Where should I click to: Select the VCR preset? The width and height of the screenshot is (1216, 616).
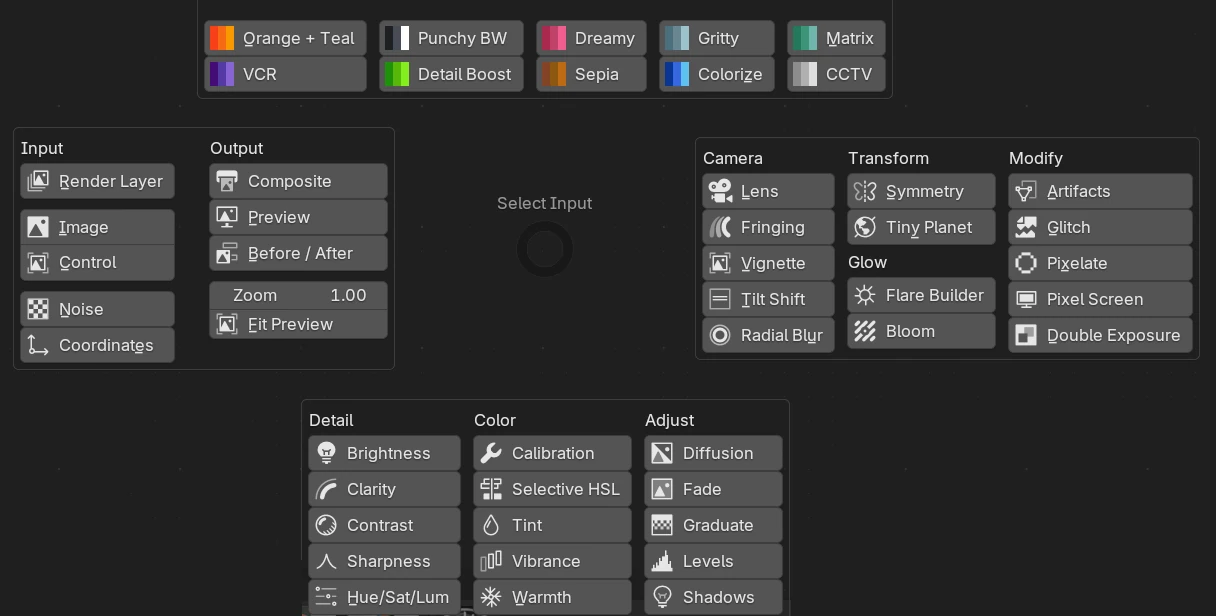tap(285, 74)
